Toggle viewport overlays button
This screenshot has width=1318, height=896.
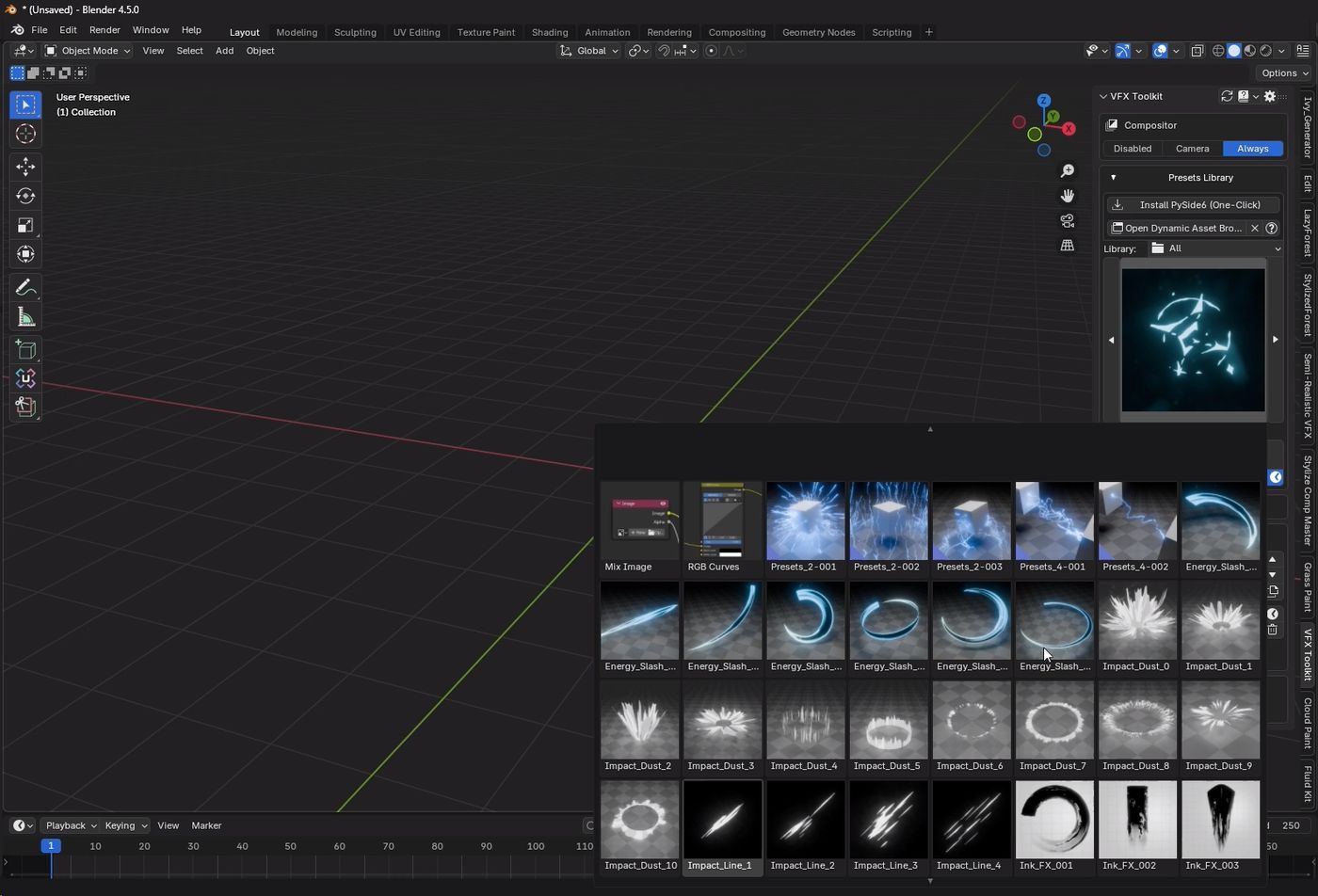tap(1160, 51)
